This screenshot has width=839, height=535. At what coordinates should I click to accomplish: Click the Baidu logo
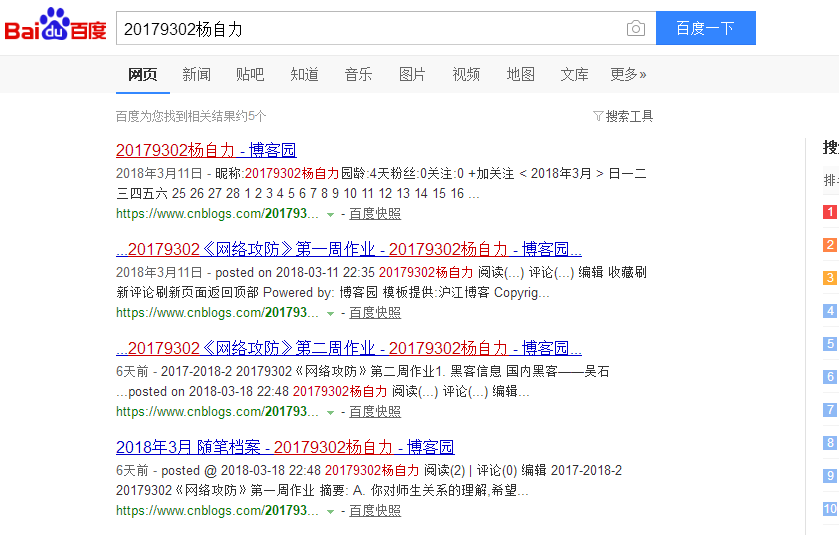tap(56, 25)
